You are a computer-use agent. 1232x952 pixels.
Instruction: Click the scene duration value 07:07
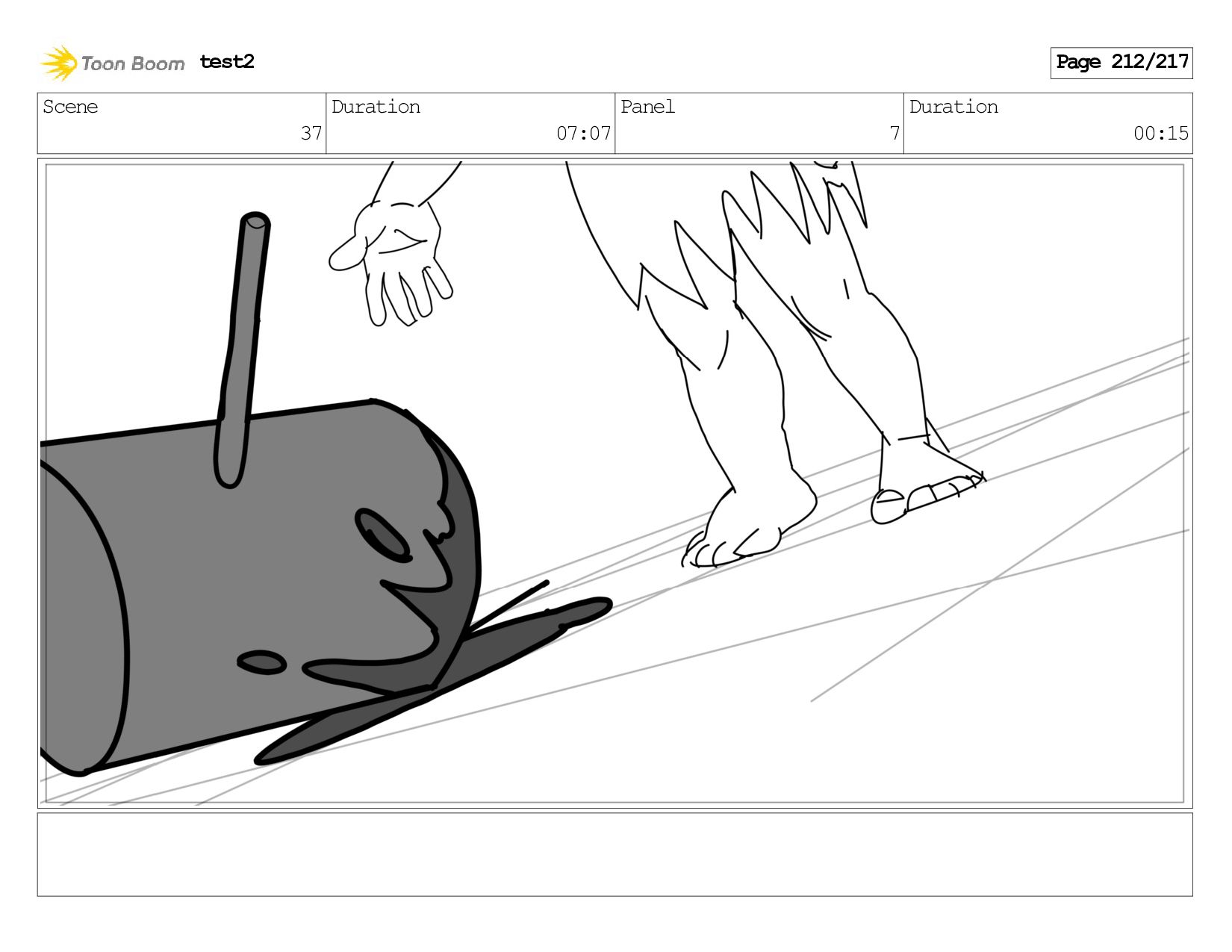(x=583, y=134)
